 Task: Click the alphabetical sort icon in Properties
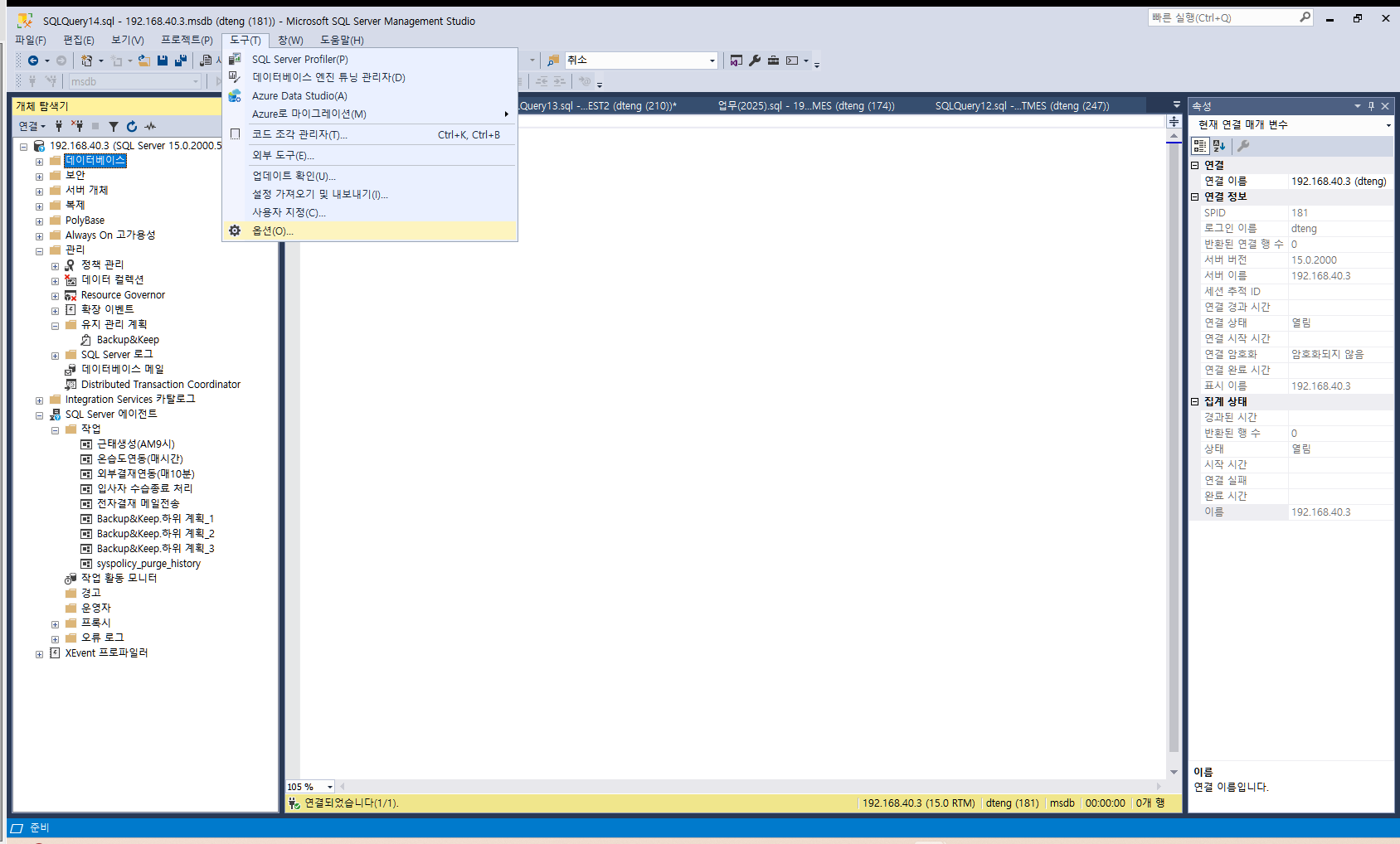(1218, 146)
